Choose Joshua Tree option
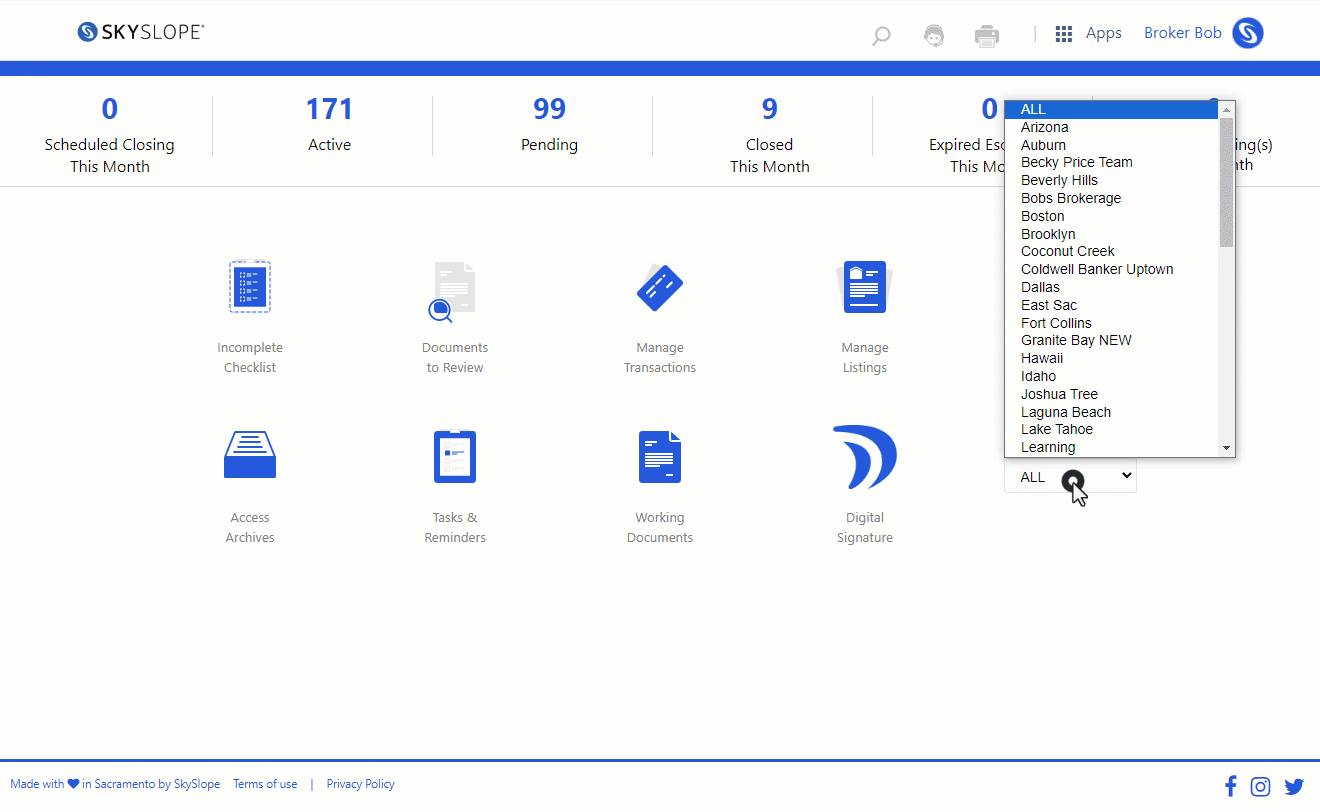This screenshot has width=1320, height=812. pyautogui.click(x=1112, y=394)
